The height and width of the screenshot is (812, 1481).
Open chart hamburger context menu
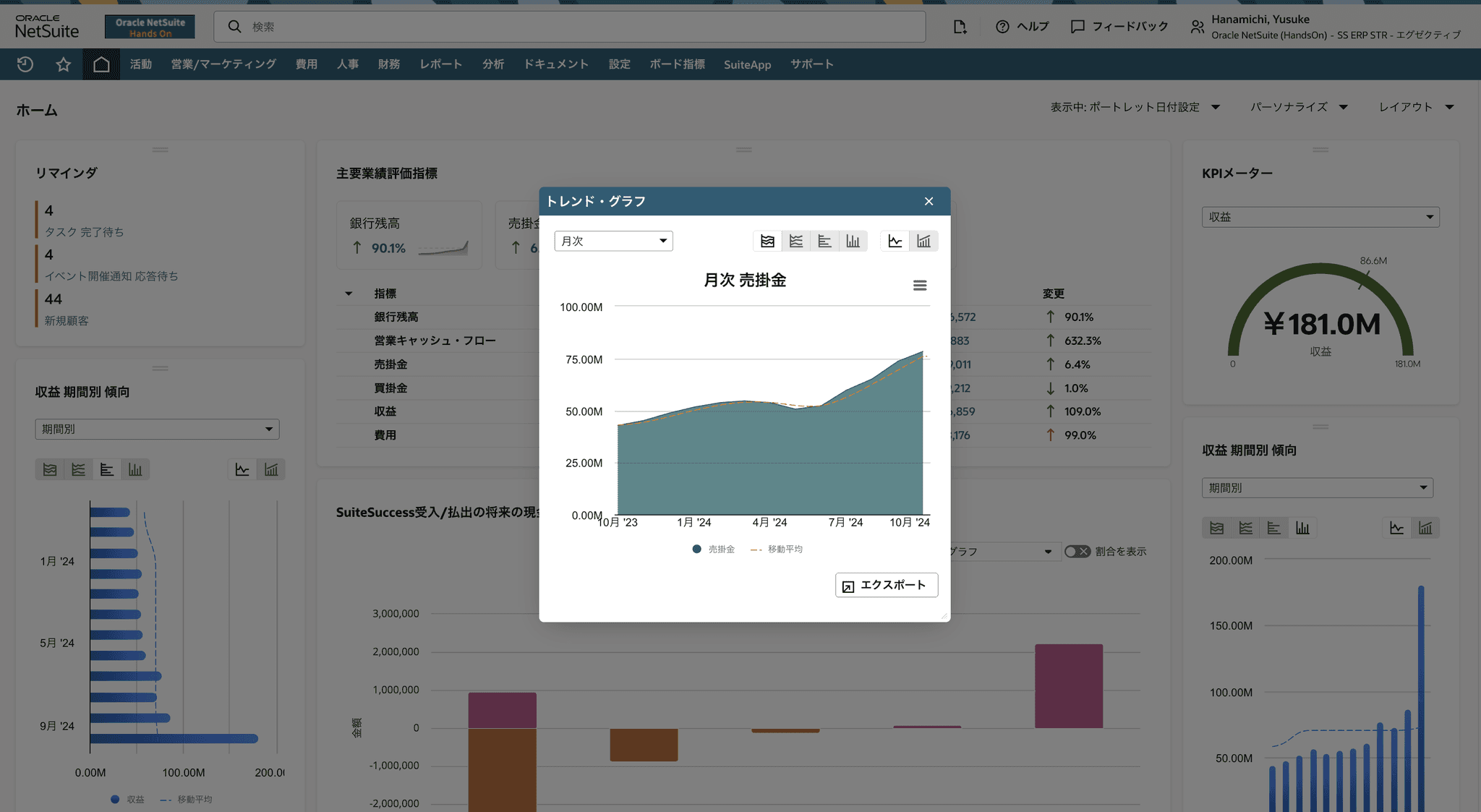[x=920, y=286]
